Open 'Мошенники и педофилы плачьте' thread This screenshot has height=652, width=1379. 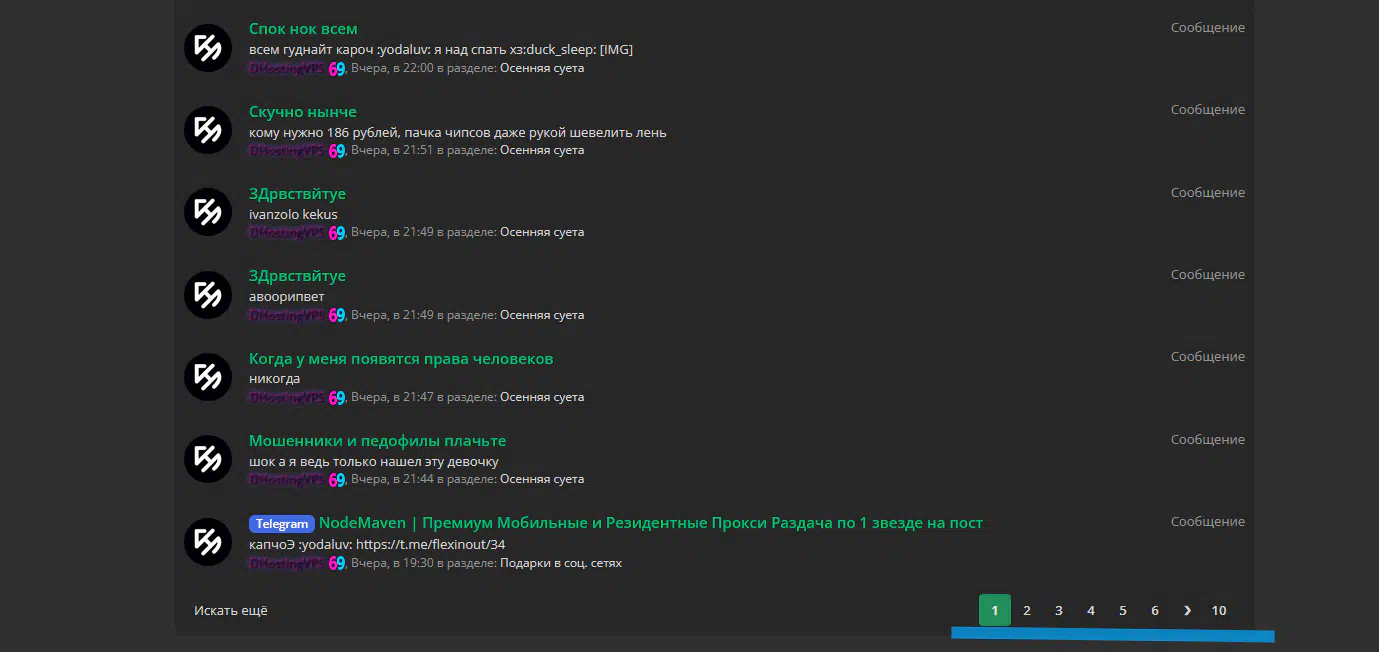tap(377, 441)
